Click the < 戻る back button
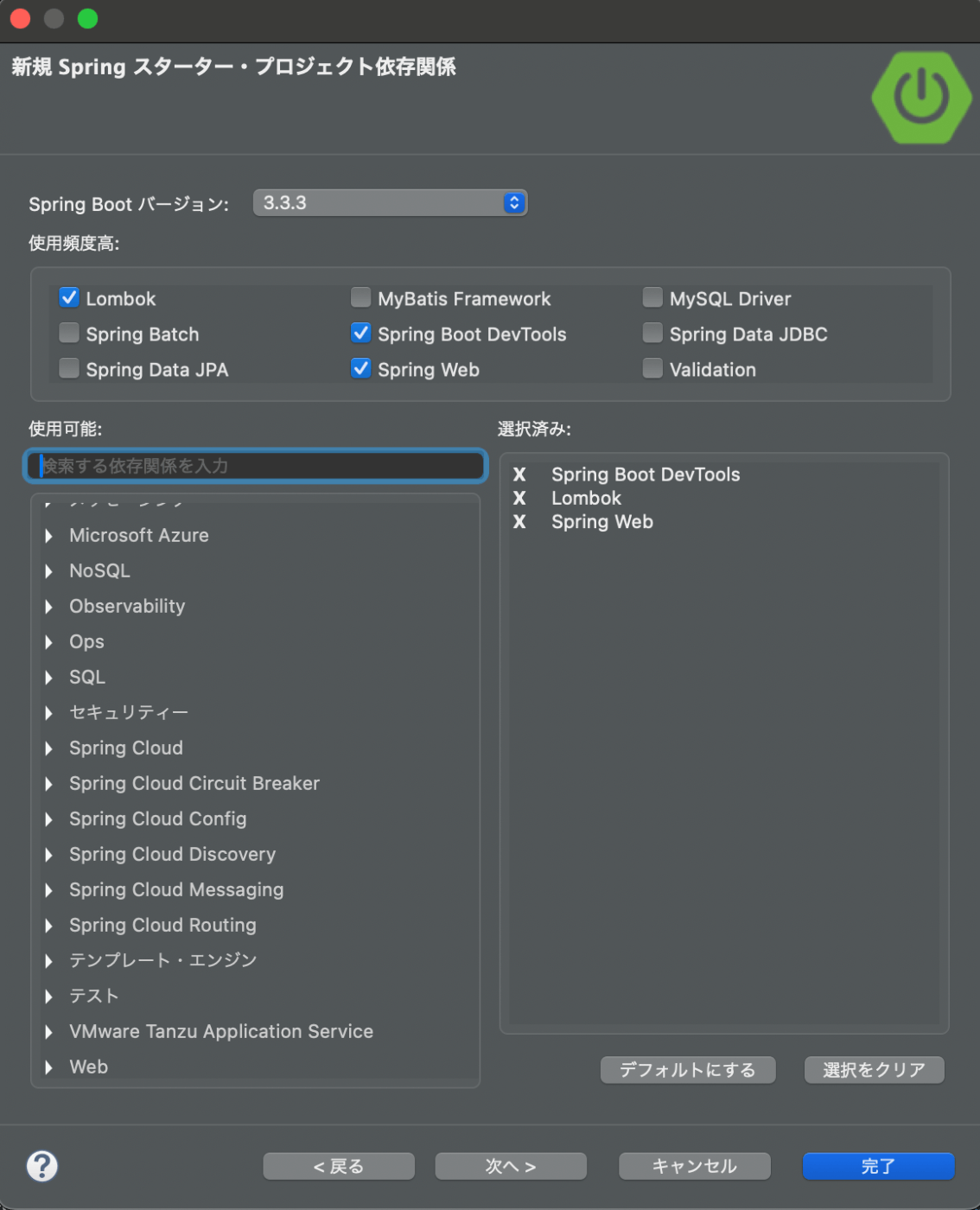 339,1166
